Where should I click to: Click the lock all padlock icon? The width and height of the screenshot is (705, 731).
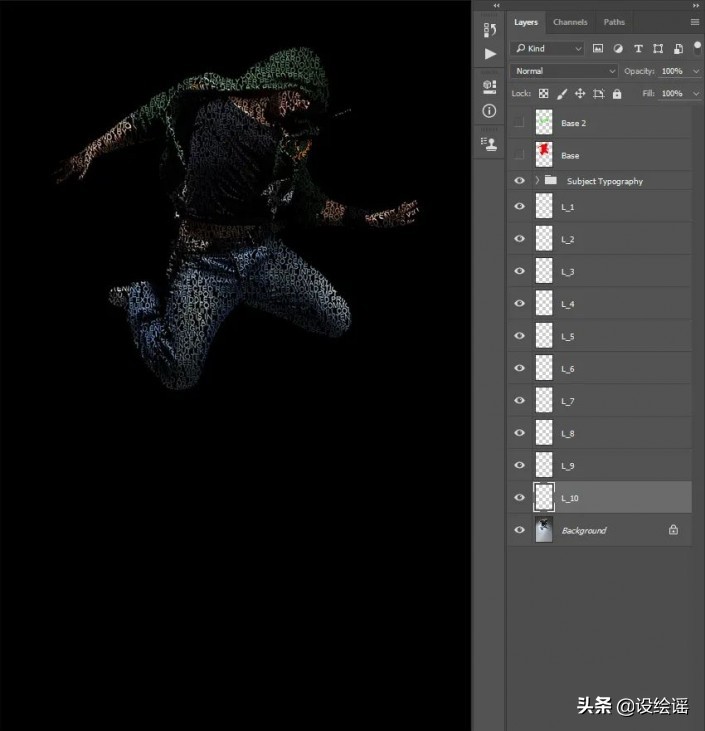617,94
